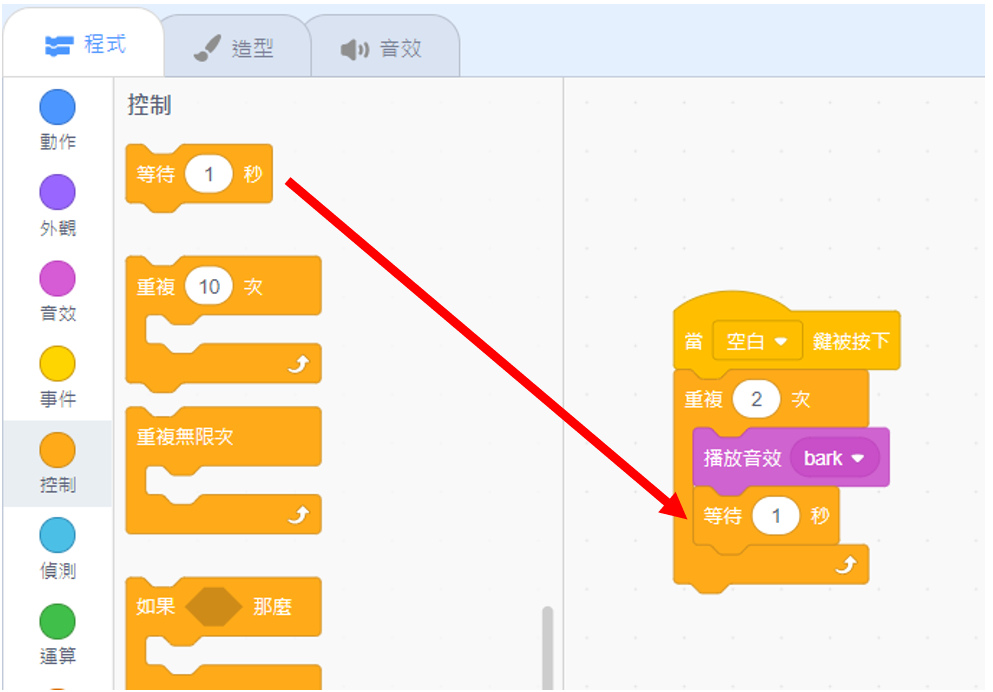Click the 偵測 category label
The width and height of the screenshot is (993, 692).
pos(58,570)
